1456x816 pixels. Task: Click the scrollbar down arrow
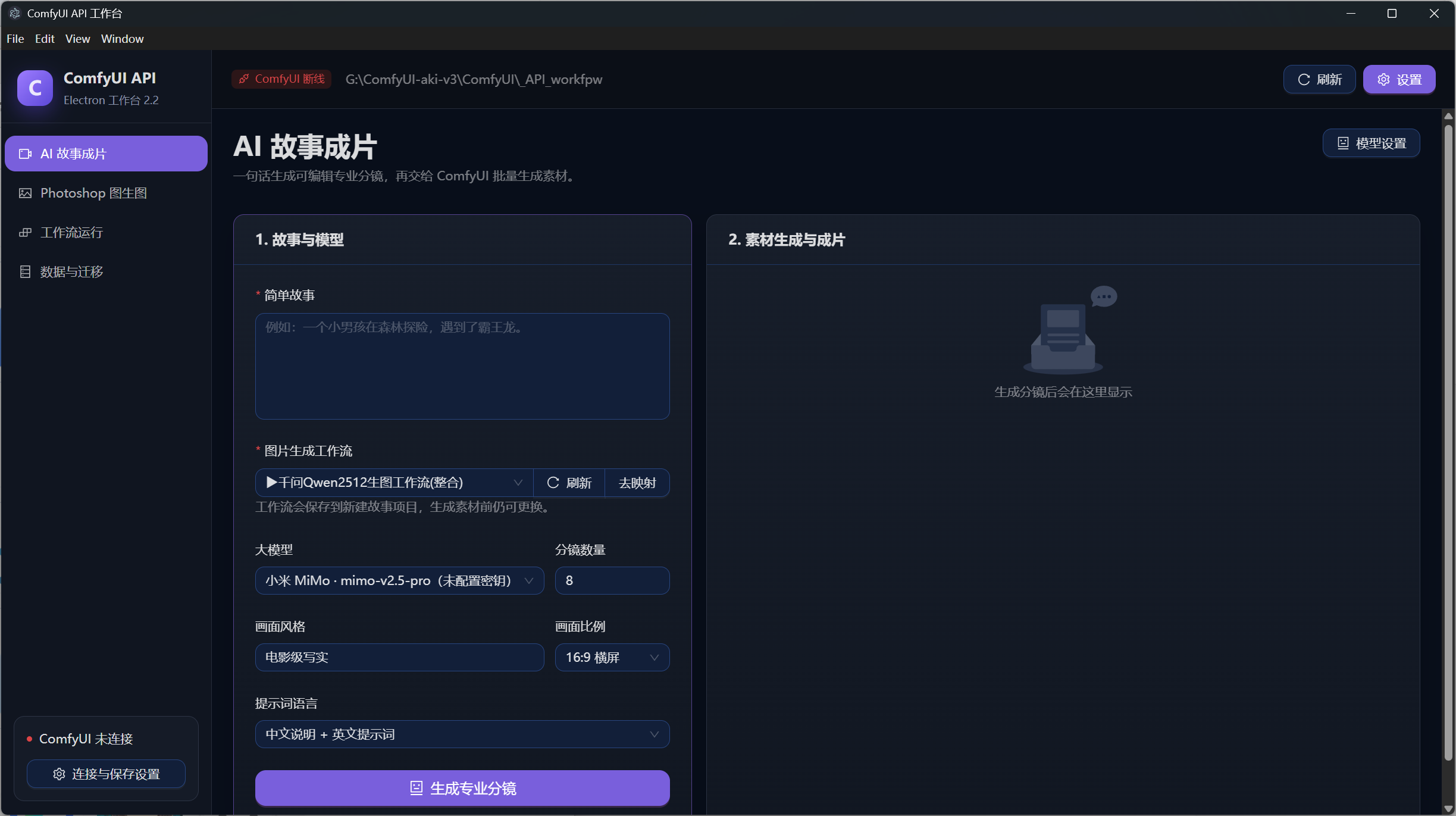[x=1448, y=809]
